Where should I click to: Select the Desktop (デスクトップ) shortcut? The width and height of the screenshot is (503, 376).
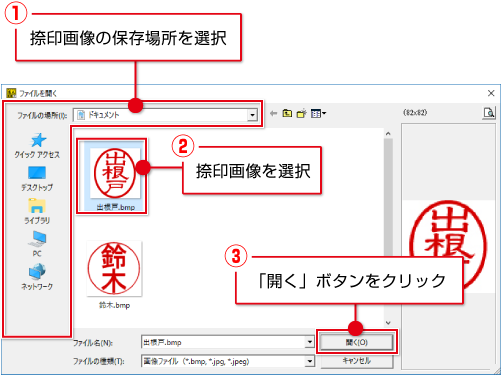37,178
